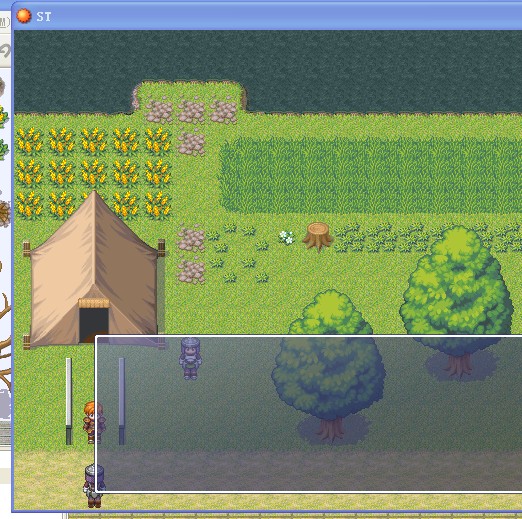Image resolution: width=522 pixels, height=519 pixels.
Task: Click the ST window title text
Action: (44, 16)
